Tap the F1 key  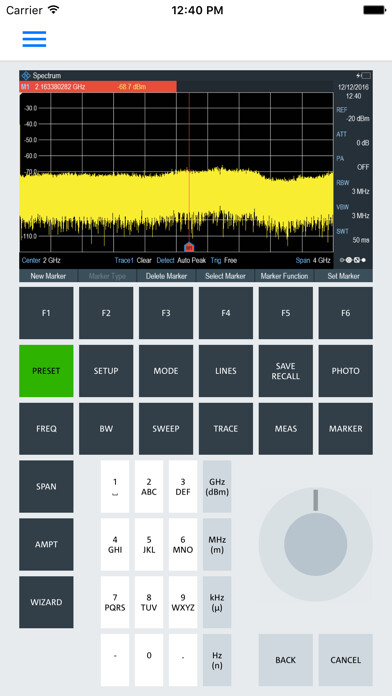[46, 313]
